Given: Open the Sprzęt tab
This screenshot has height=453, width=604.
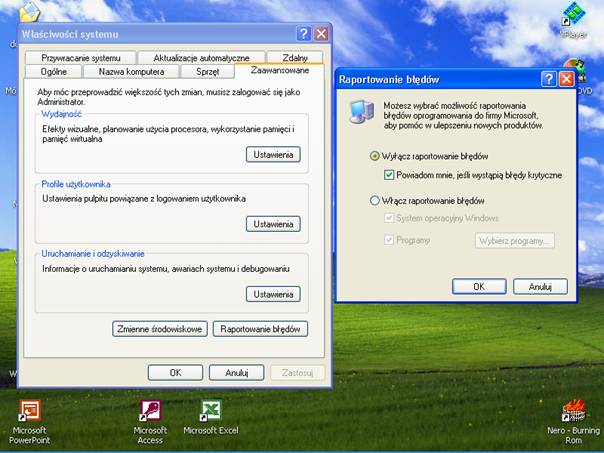Looking at the screenshot, I should (x=207, y=72).
